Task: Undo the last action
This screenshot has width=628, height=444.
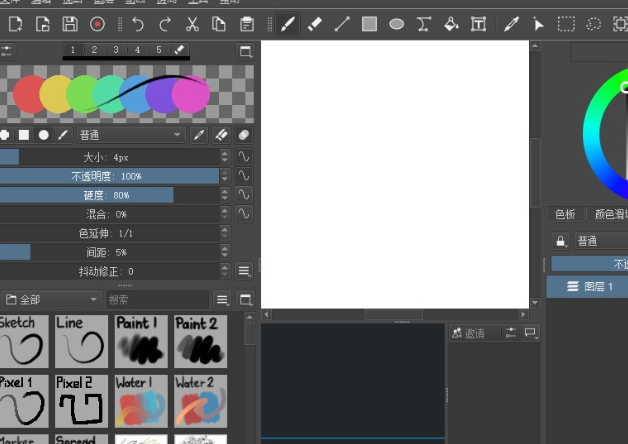Action: click(138, 24)
